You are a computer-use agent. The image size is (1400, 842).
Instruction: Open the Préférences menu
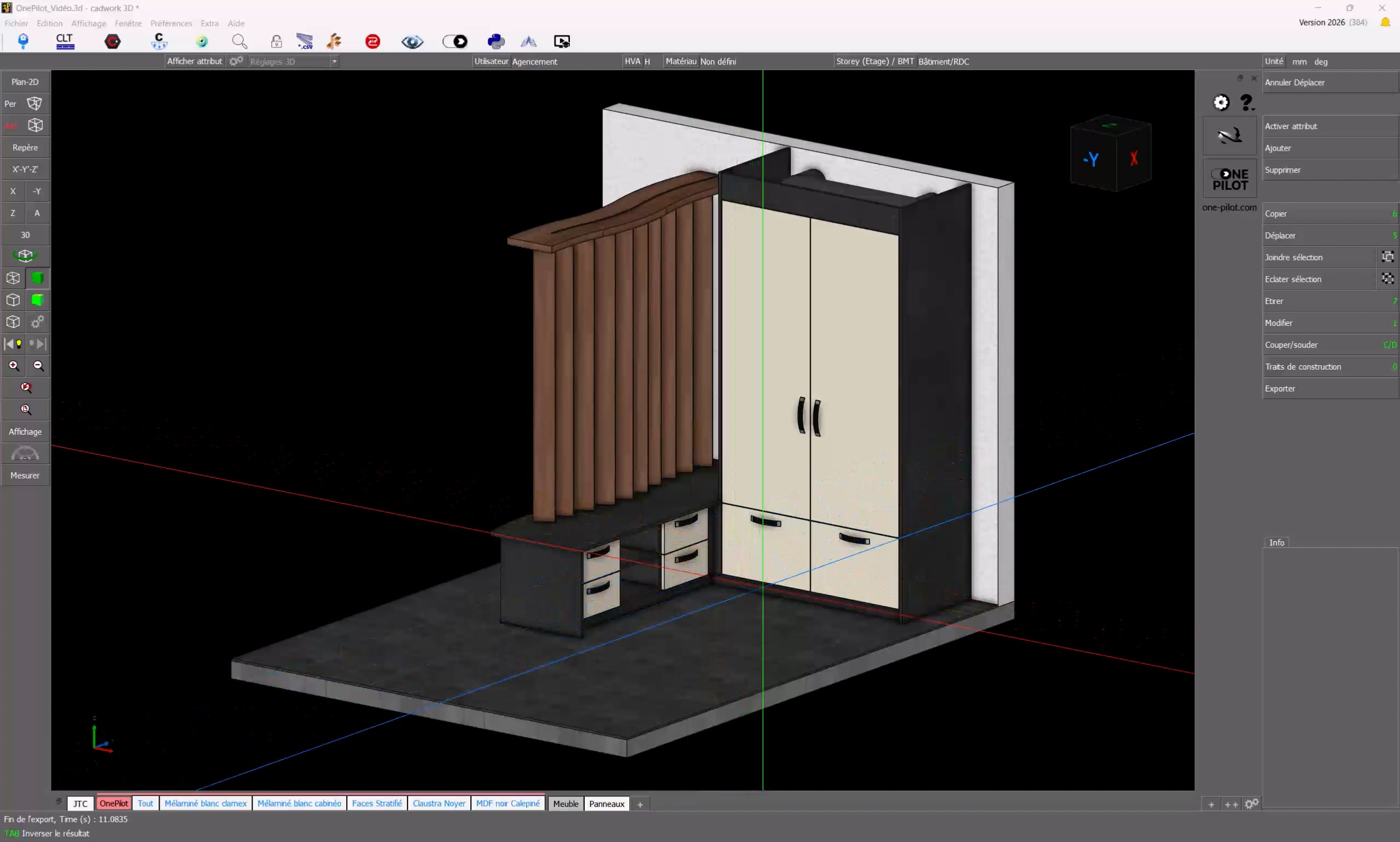tap(171, 24)
